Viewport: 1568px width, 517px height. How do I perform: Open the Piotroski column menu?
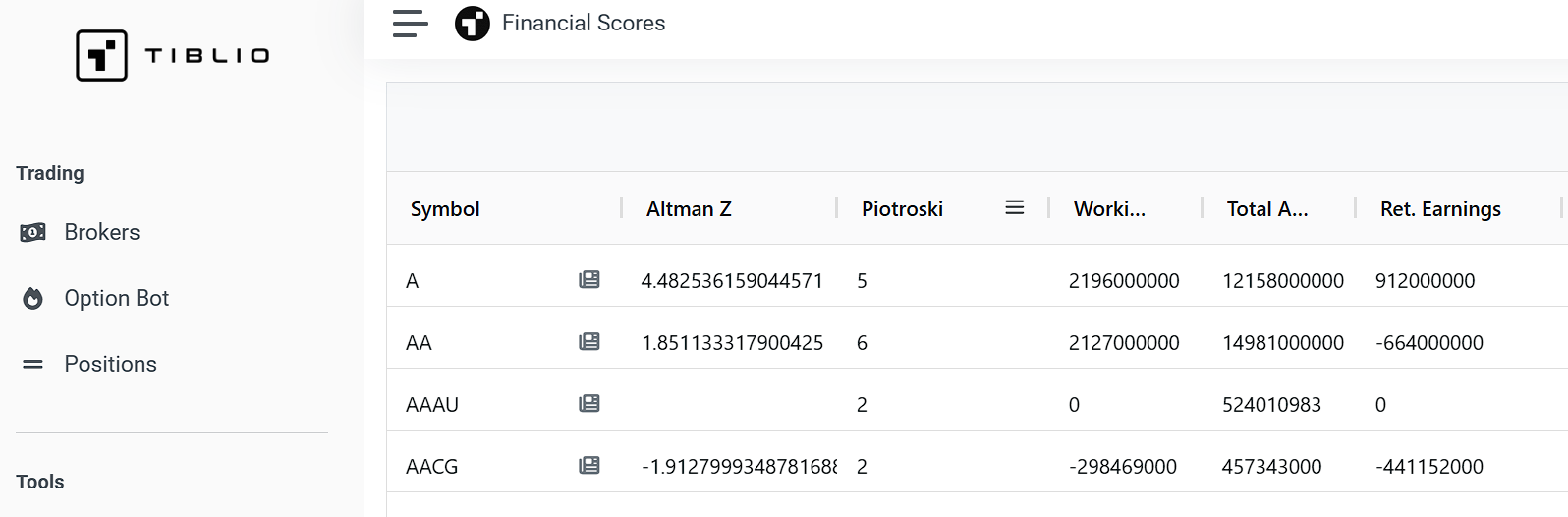tap(1015, 208)
